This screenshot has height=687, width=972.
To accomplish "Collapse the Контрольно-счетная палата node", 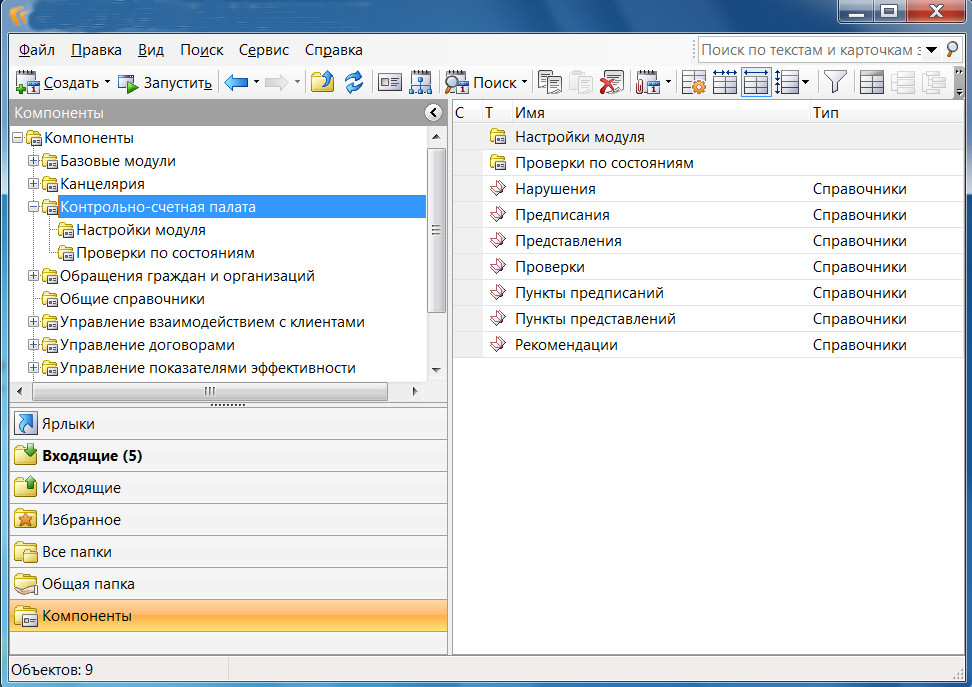I will click(x=33, y=206).
